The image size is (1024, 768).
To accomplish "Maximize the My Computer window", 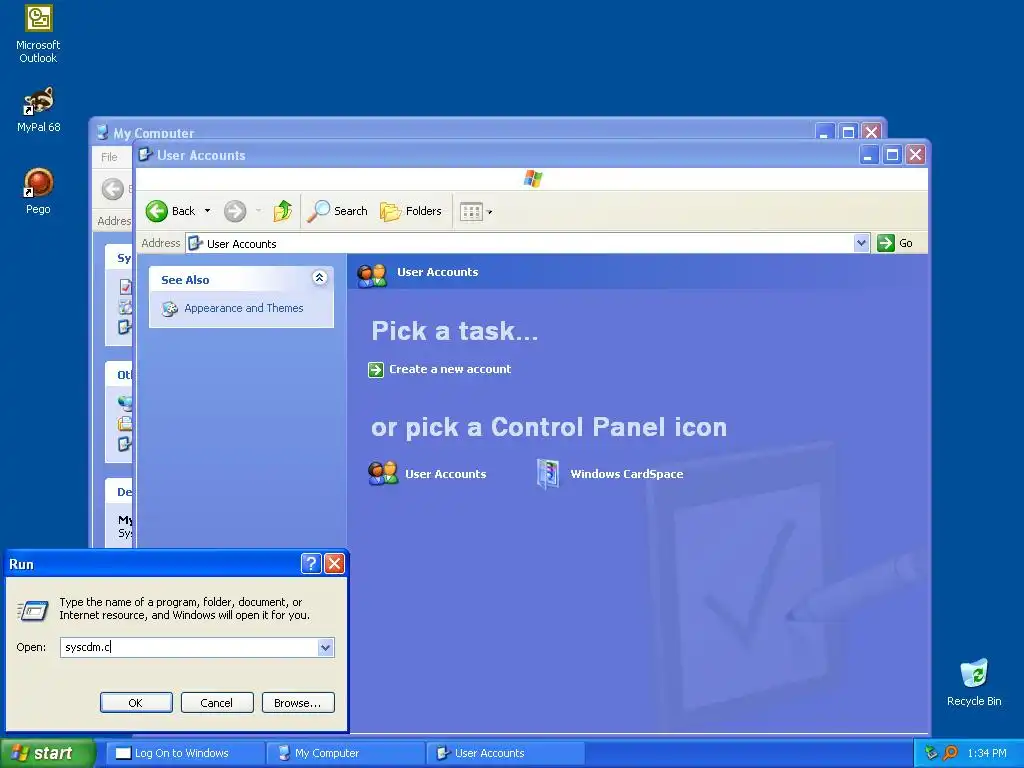I will click(x=848, y=132).
